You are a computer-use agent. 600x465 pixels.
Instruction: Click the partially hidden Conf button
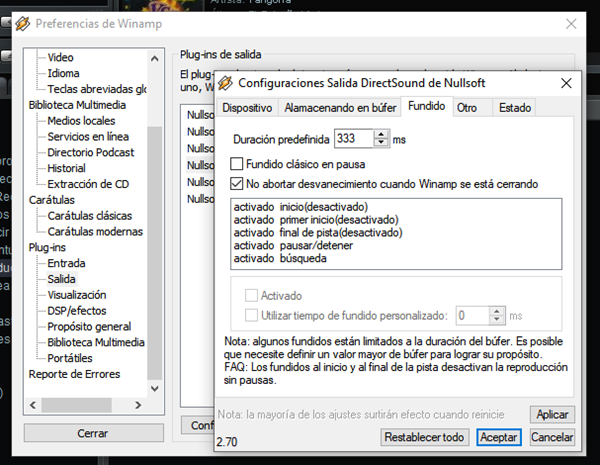(x=197, y=425)
